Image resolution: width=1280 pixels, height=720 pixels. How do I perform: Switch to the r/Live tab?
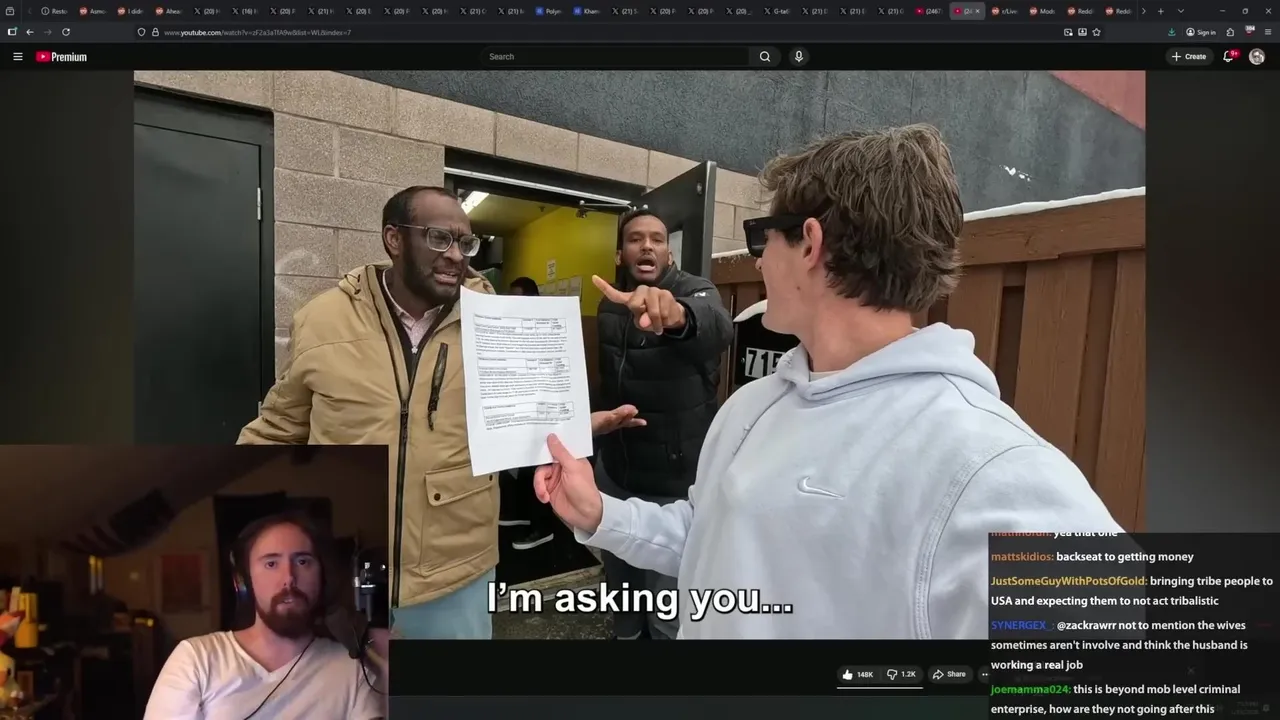click(1004, 11)
